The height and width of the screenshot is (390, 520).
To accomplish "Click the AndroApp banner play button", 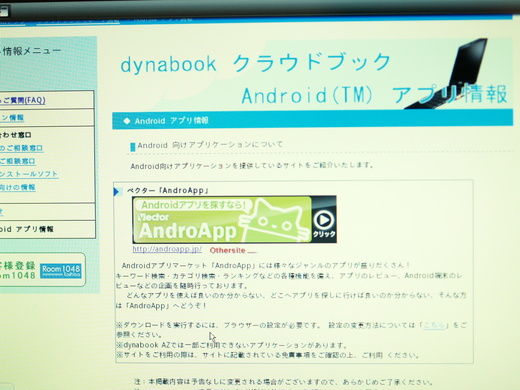I will click(323, 220).
